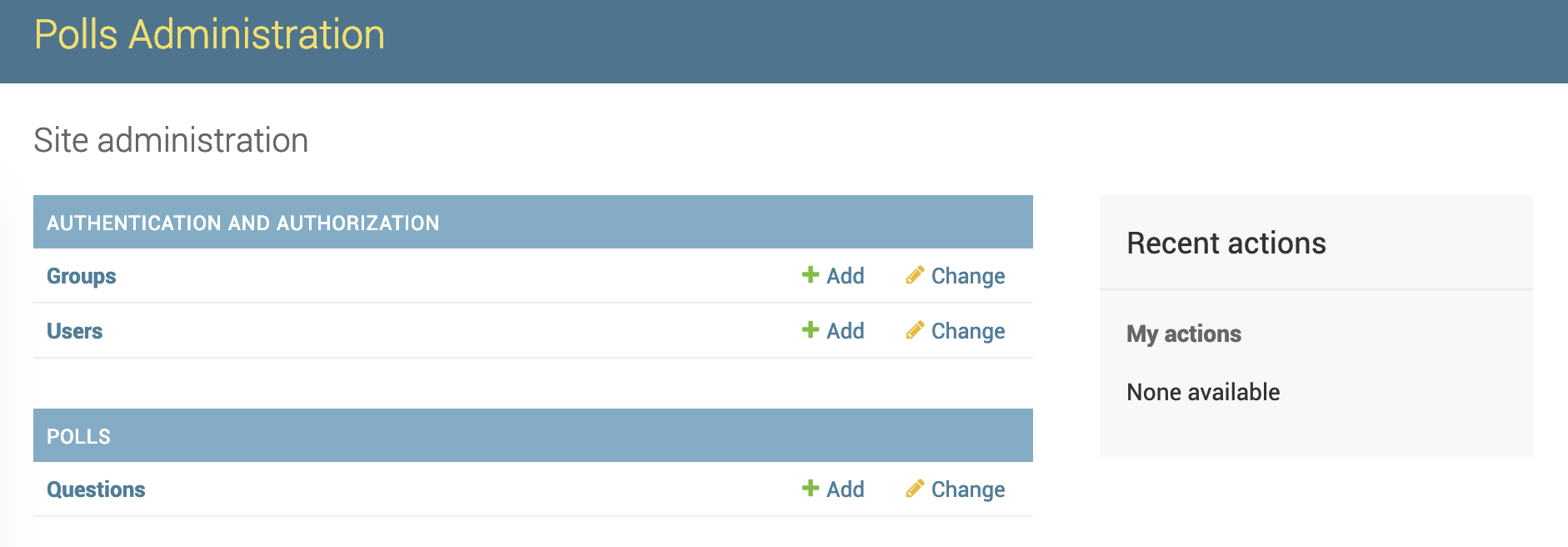
Task: Click the Add link for Groups
Action: 845,275
